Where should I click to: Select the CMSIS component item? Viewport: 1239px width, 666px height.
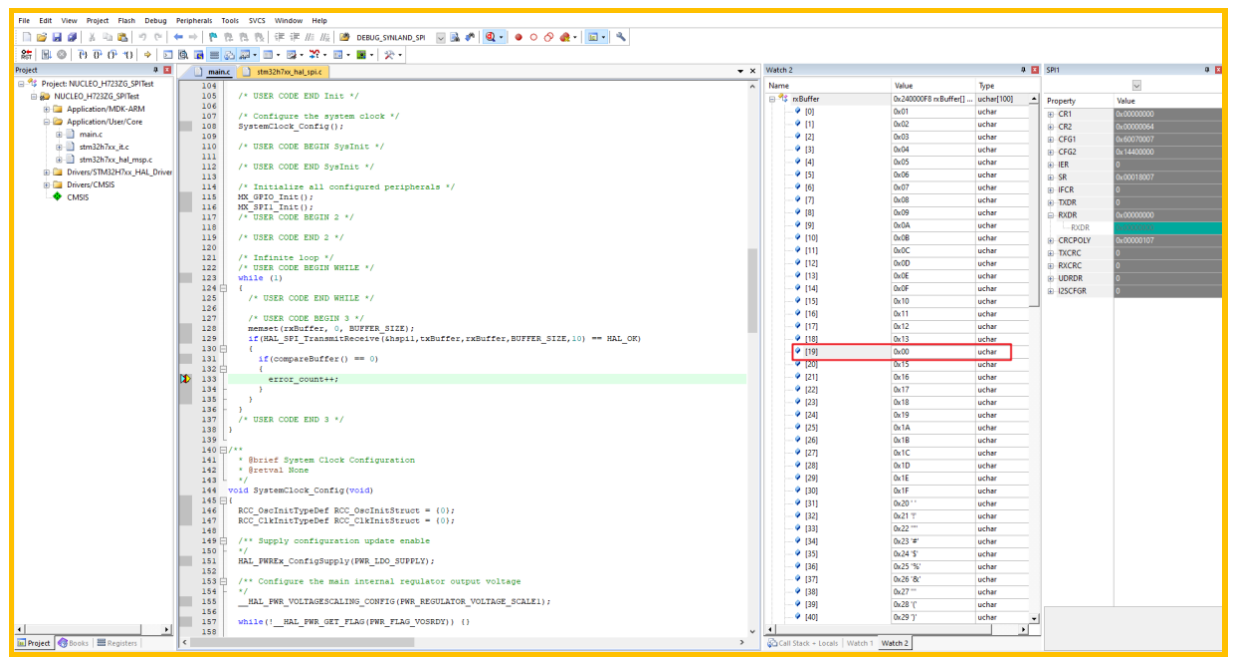click(x=78, y=197)
